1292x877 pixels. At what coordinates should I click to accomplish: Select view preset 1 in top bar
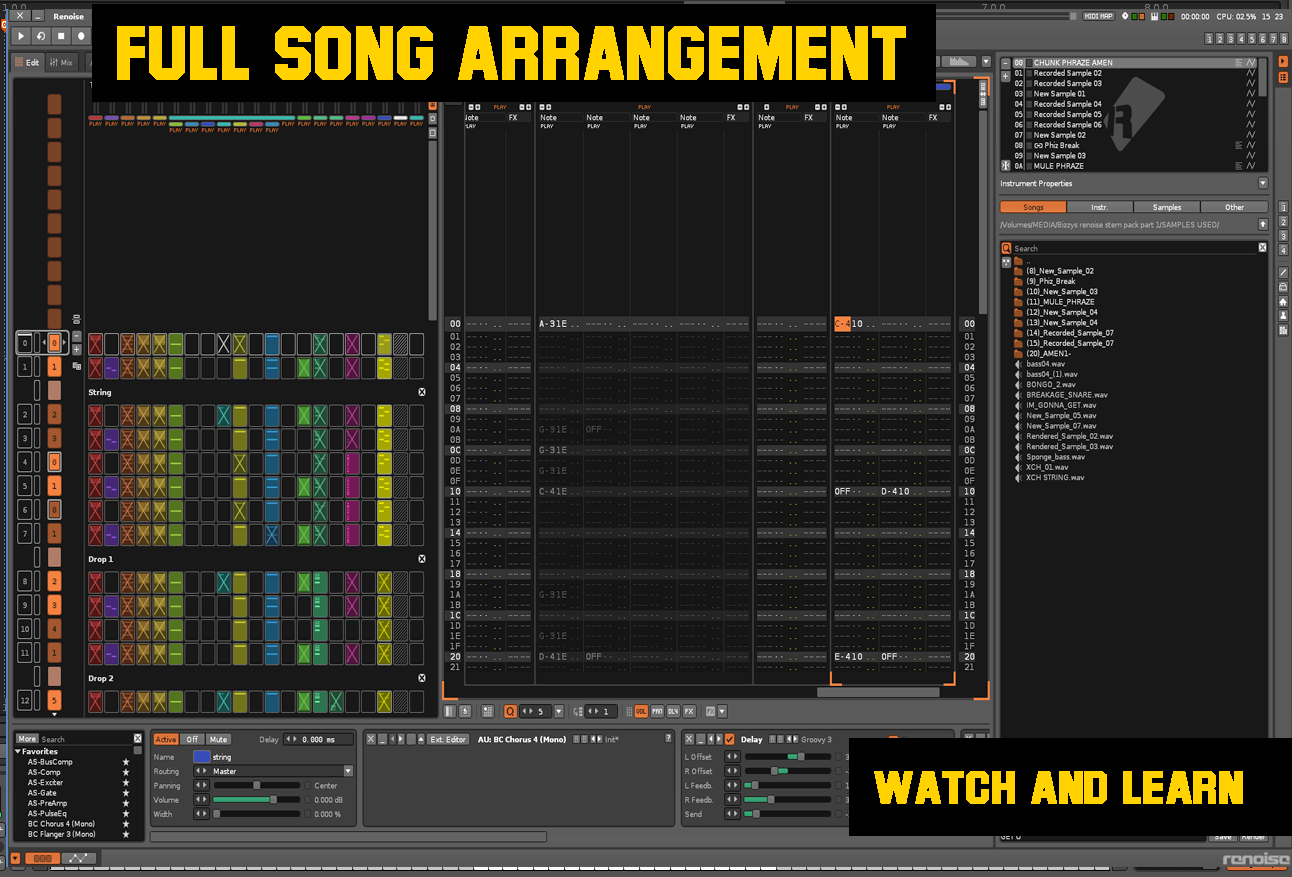tap(1209, 39)
